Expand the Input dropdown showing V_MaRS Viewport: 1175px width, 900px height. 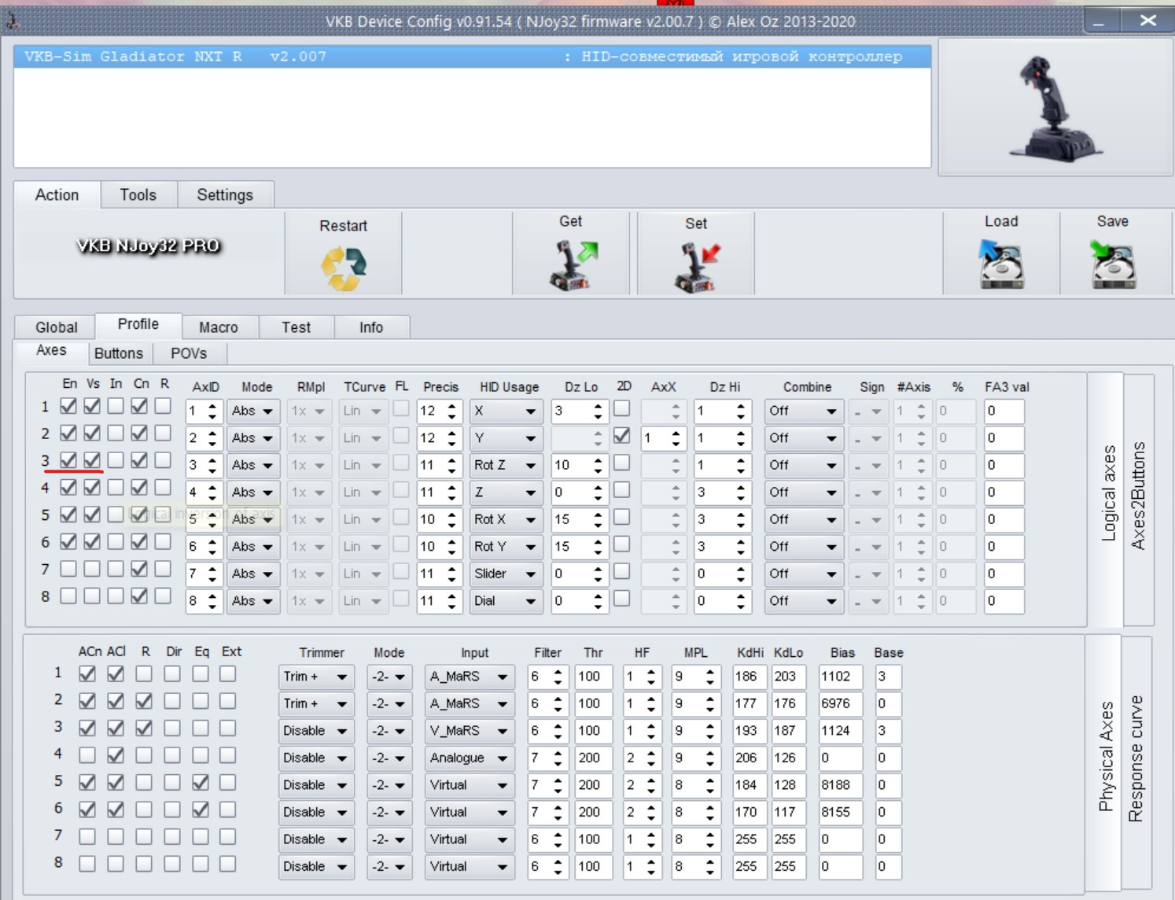tap(469, 731)
